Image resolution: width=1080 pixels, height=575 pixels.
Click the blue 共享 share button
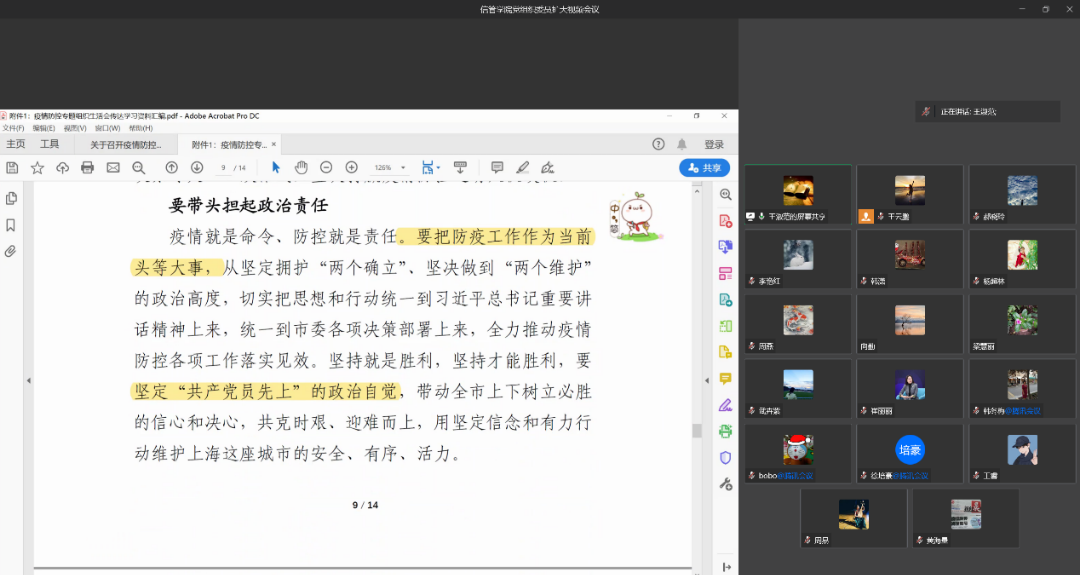704,168
